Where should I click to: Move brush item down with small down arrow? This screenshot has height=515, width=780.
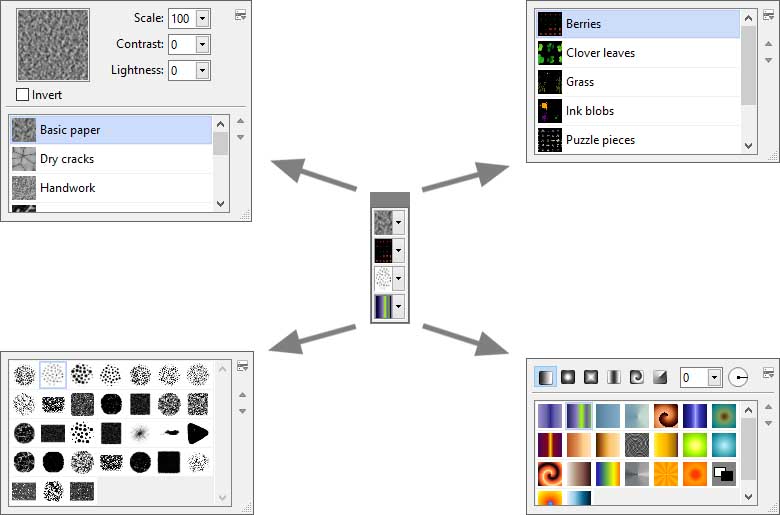(x=242, y=411)
